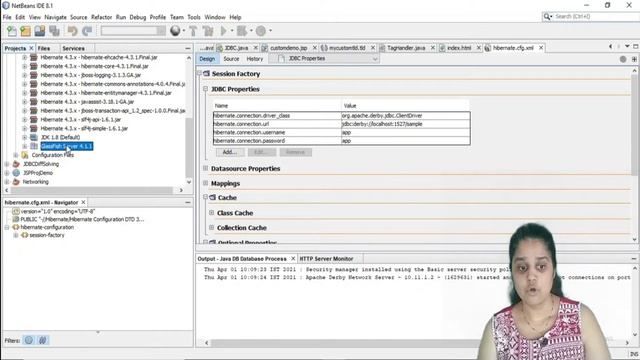Select the hibernate.connection.url row

click(341, 124)
